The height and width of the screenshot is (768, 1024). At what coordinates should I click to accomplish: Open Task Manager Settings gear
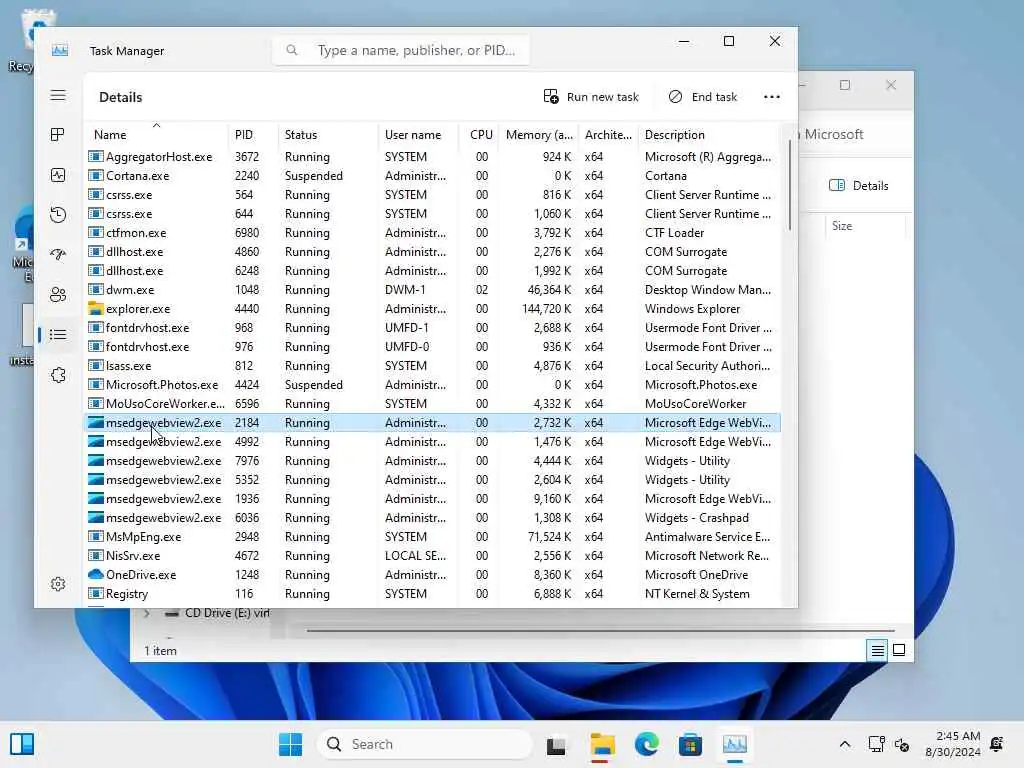(58, 584)
